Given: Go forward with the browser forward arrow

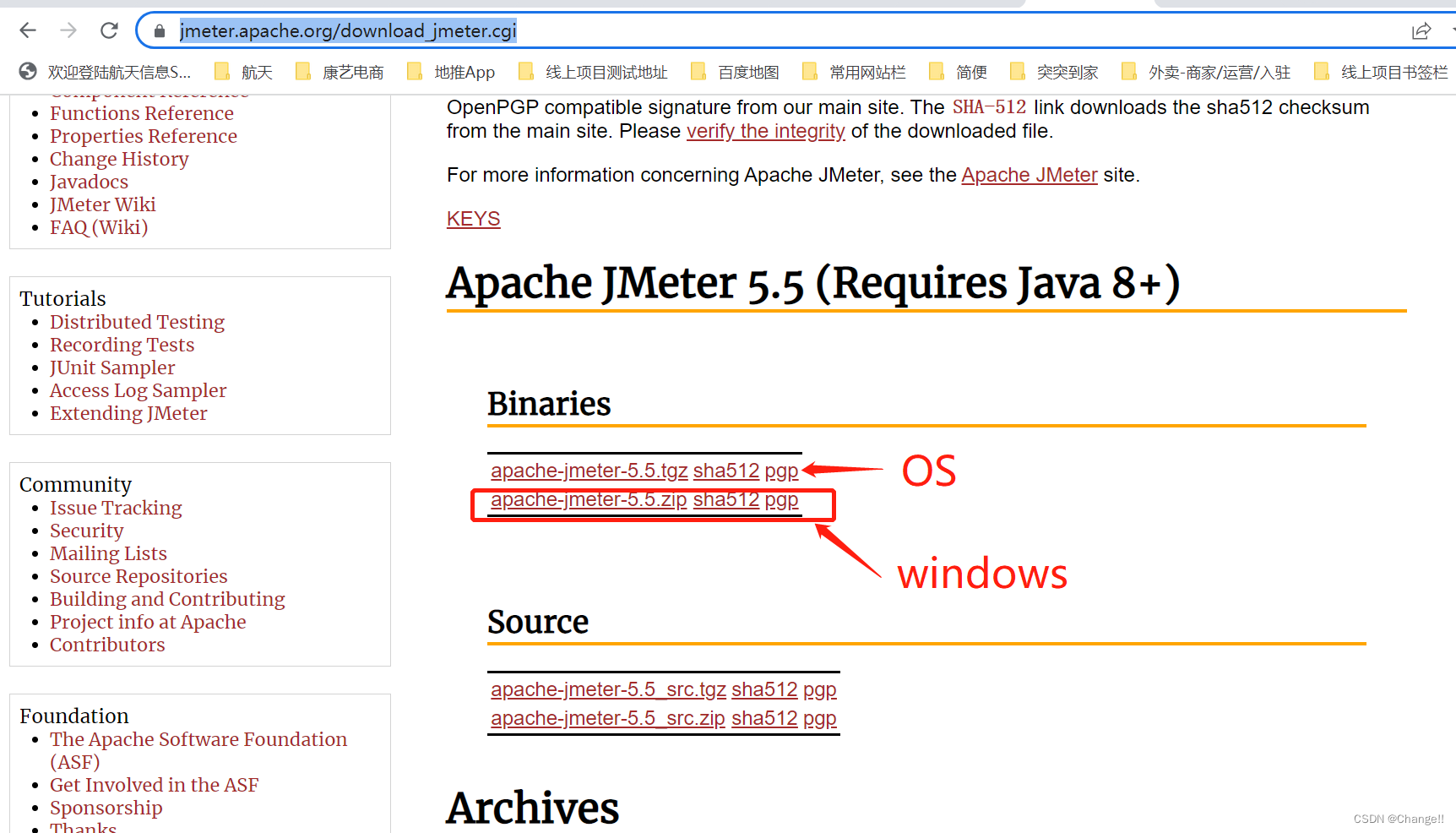Looking at the screenshot, I should pyautogui.click(x=68, y=30).
